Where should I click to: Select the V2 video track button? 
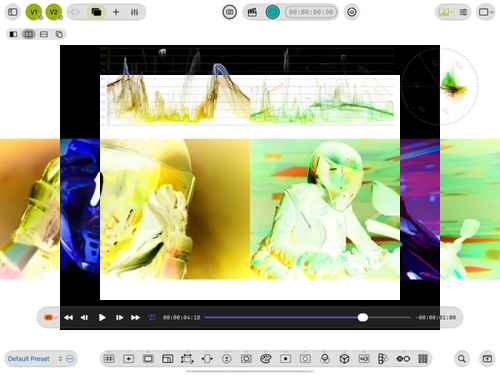click(54, 12)
